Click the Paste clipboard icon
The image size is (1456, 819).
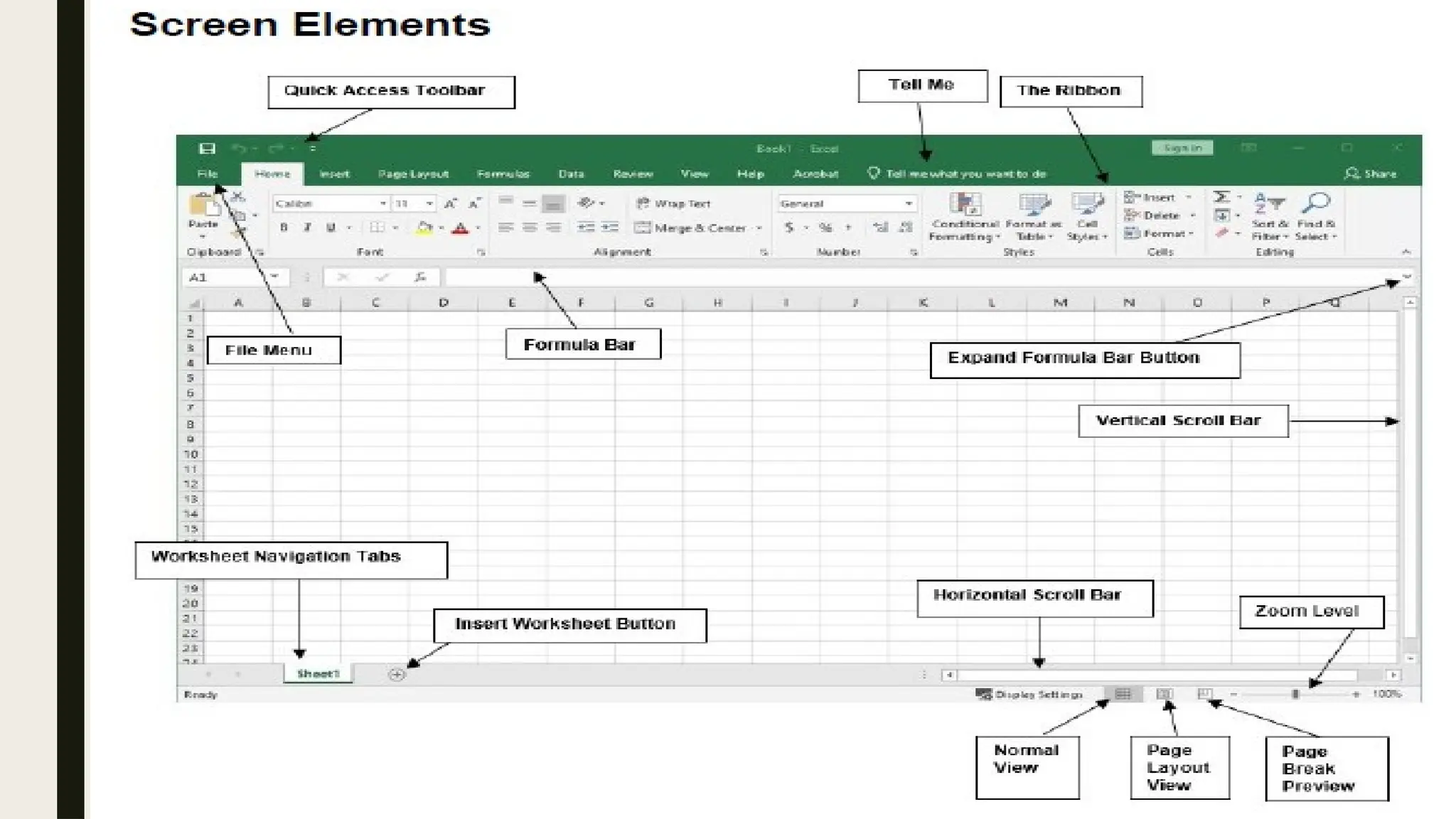click(x=203, y=205)
